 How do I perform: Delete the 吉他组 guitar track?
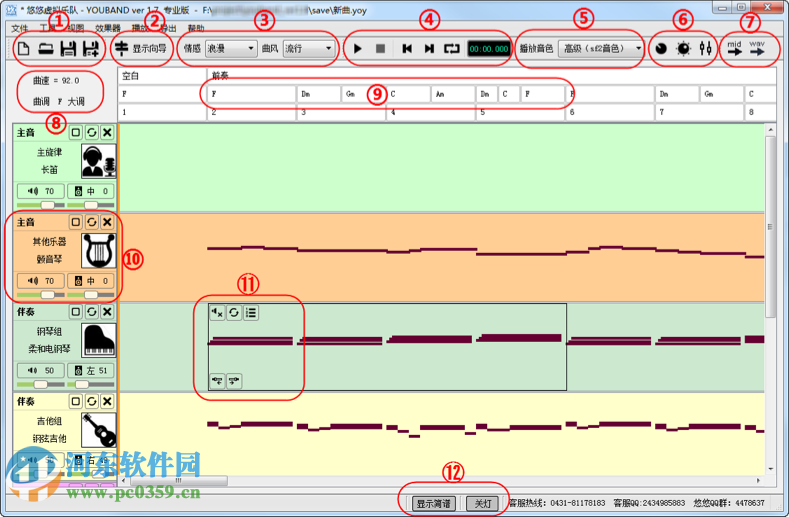(x=107, y=401)
